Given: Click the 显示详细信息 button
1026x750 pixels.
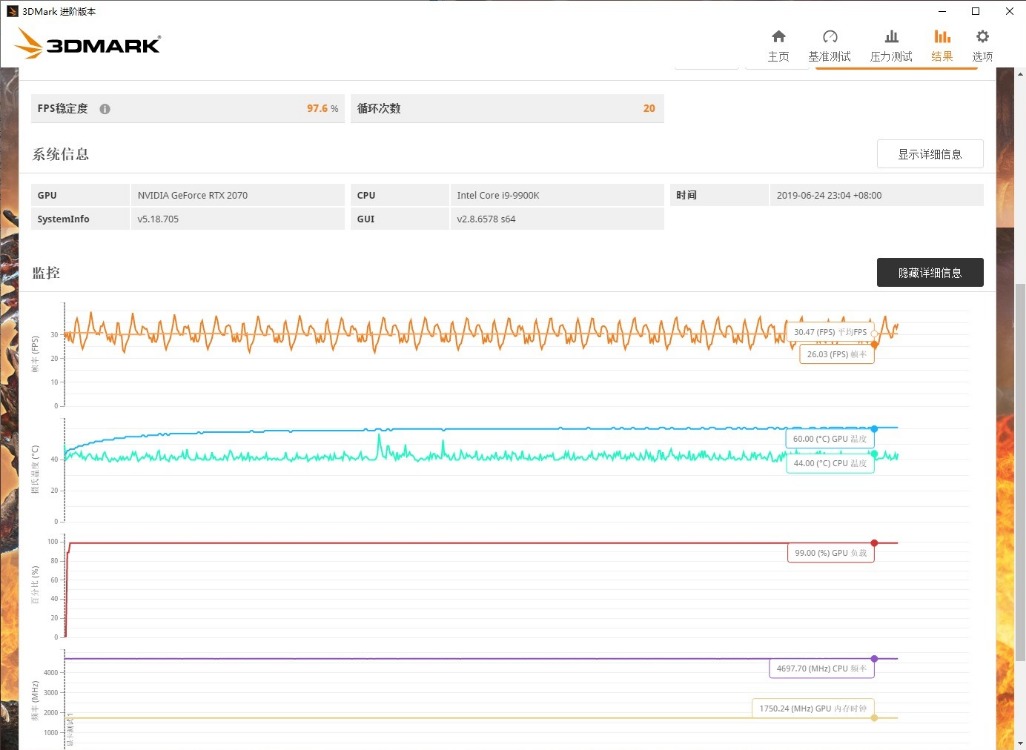Looking at the screenshot, I should (929, 153).
